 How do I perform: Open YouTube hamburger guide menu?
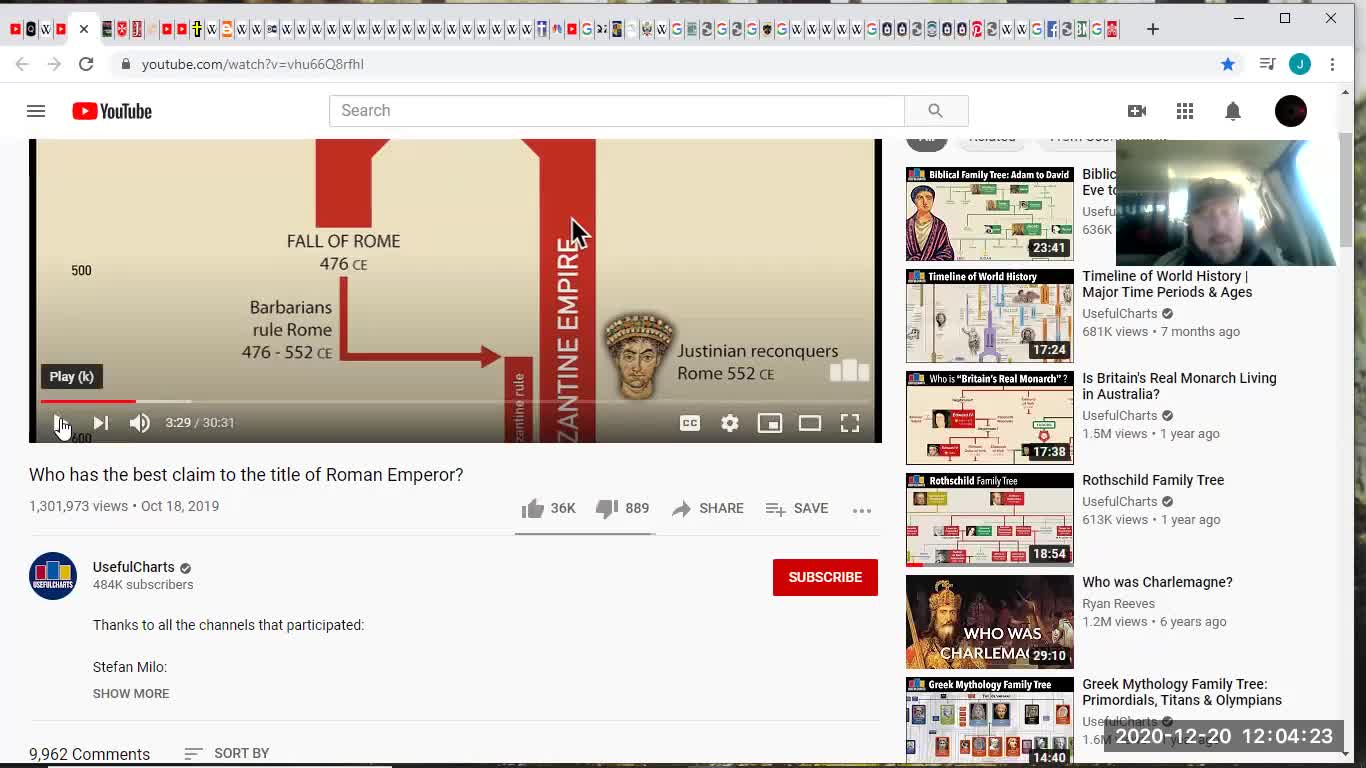pos(36,111)
